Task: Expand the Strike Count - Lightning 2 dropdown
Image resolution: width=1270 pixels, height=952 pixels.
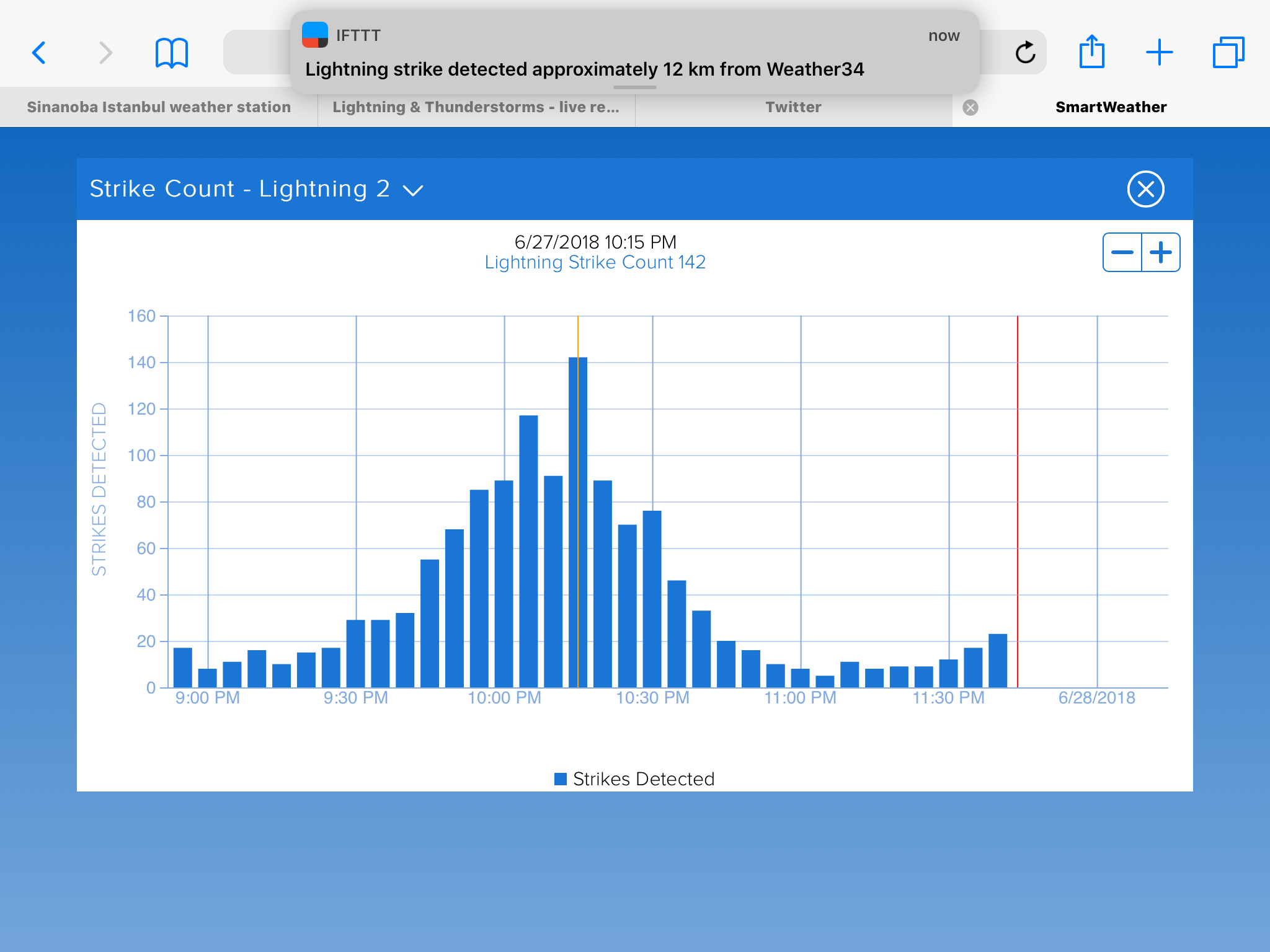Action: [413, 190]
